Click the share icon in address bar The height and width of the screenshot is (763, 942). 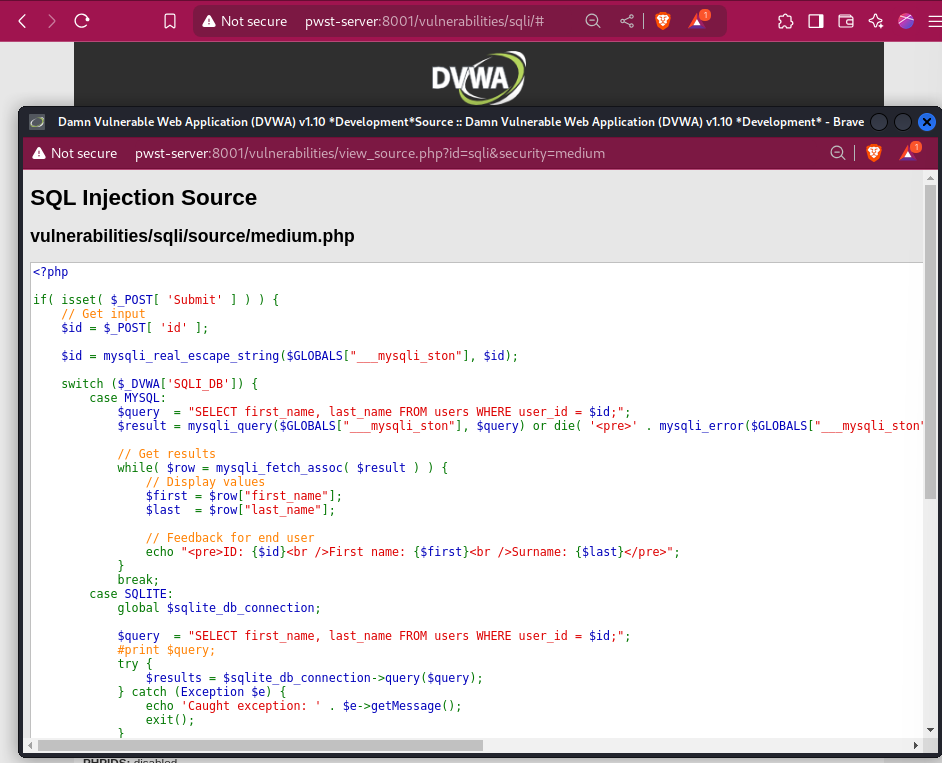627,21
